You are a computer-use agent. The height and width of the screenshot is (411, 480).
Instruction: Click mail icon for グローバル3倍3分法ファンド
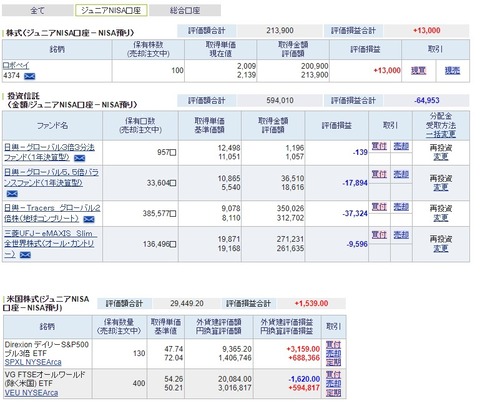[79, 158]
